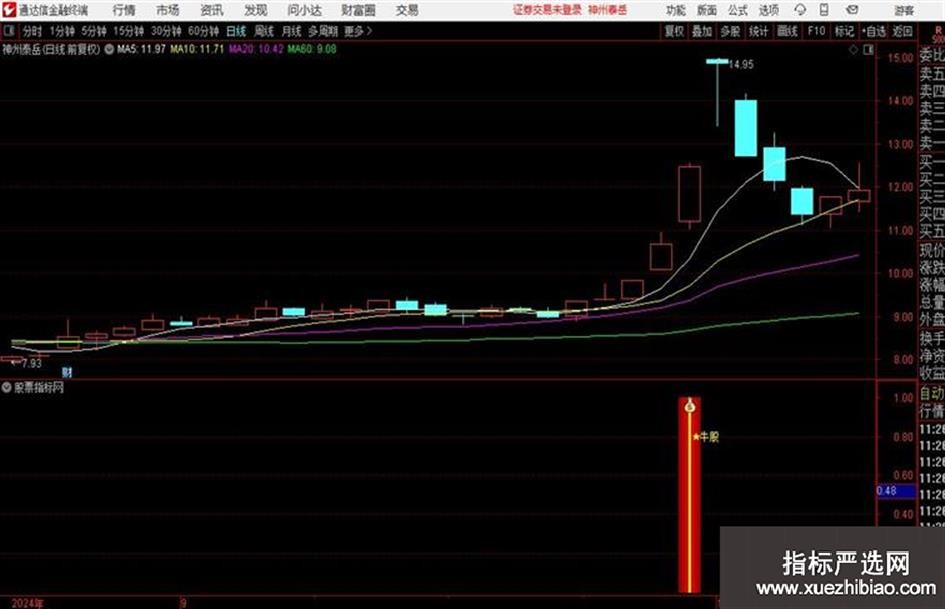Click the 现价 row in side panel
945x609 pixels.
click(x=932, y=250)
